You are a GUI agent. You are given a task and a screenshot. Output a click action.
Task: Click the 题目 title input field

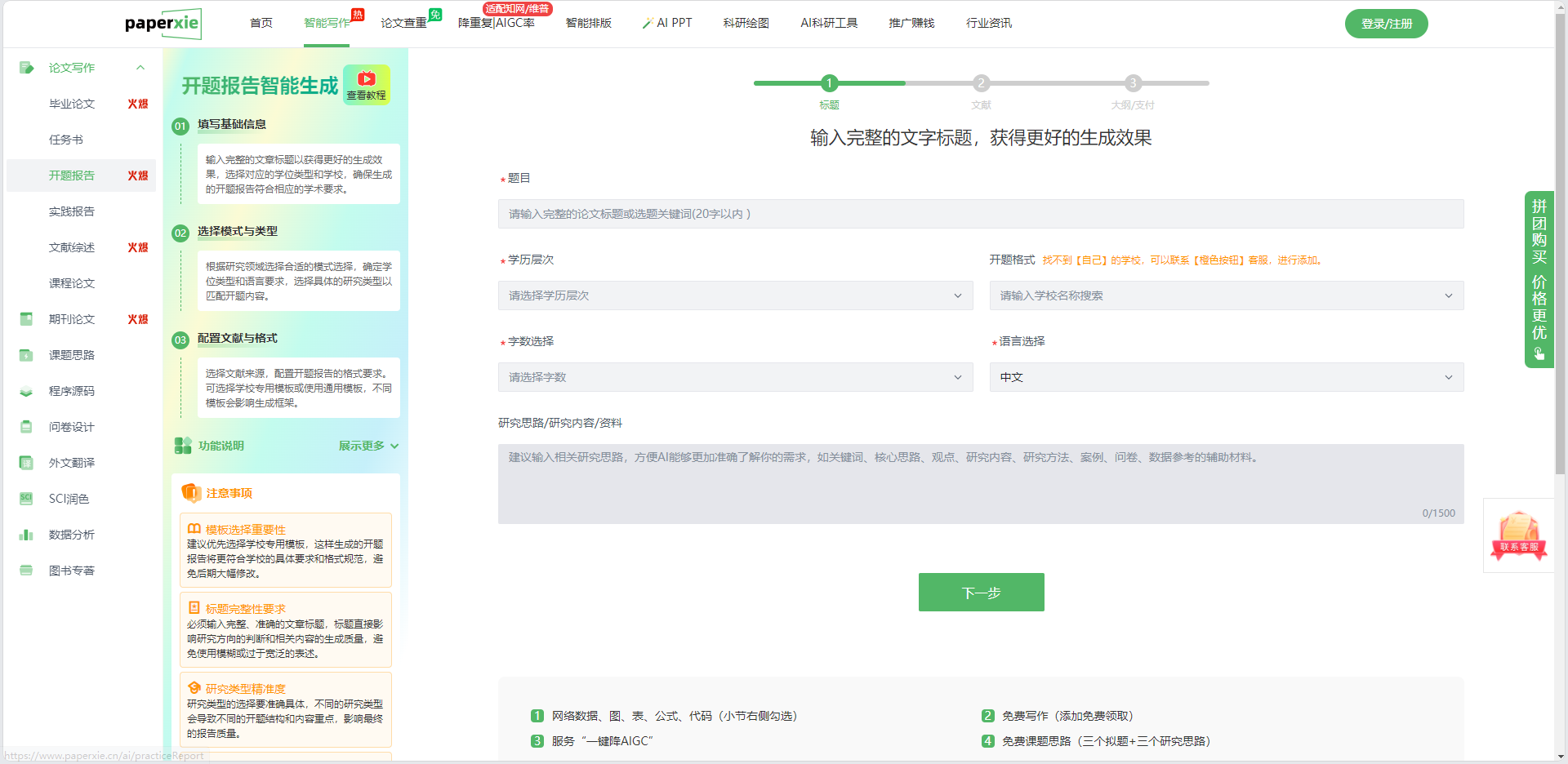pos(980,214)
